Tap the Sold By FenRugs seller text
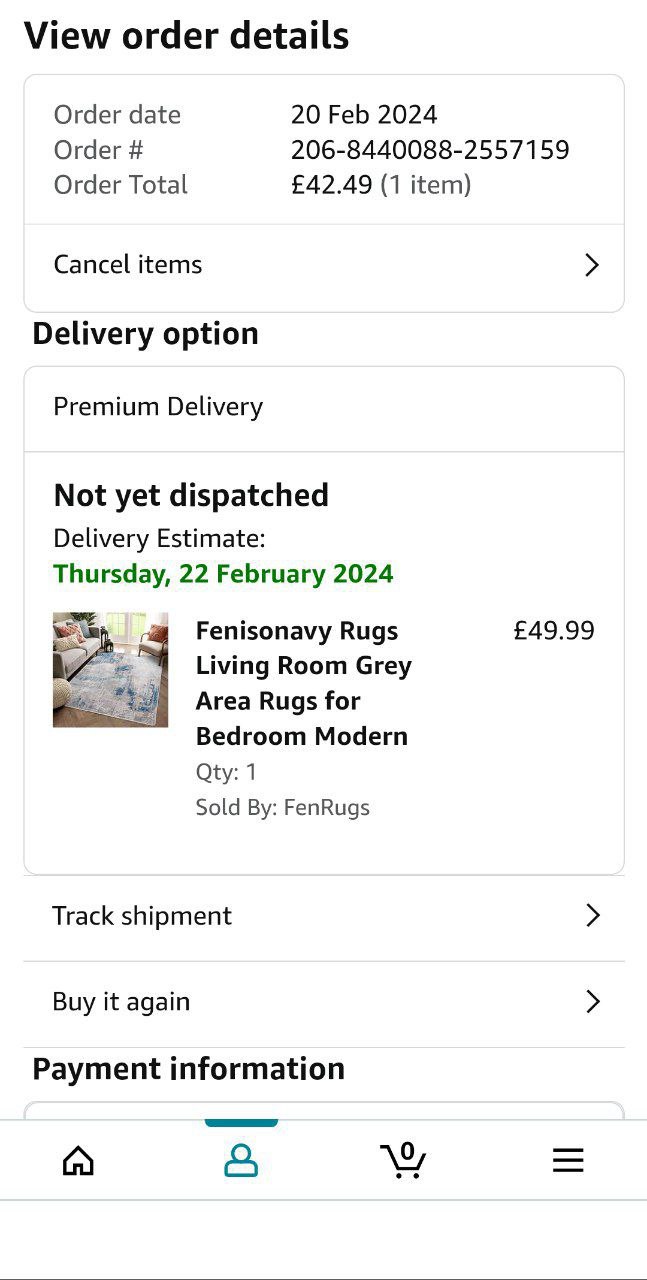The height and width of the screenshot is (1280, 647). (283, 808)
